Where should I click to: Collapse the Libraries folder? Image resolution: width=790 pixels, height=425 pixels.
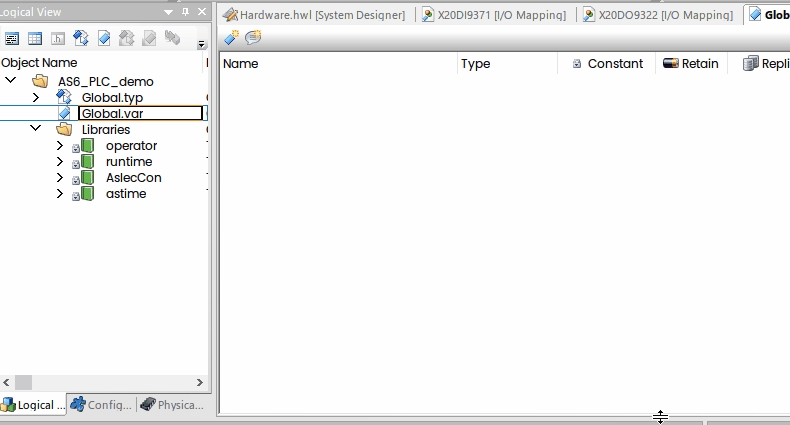point(35,128)
